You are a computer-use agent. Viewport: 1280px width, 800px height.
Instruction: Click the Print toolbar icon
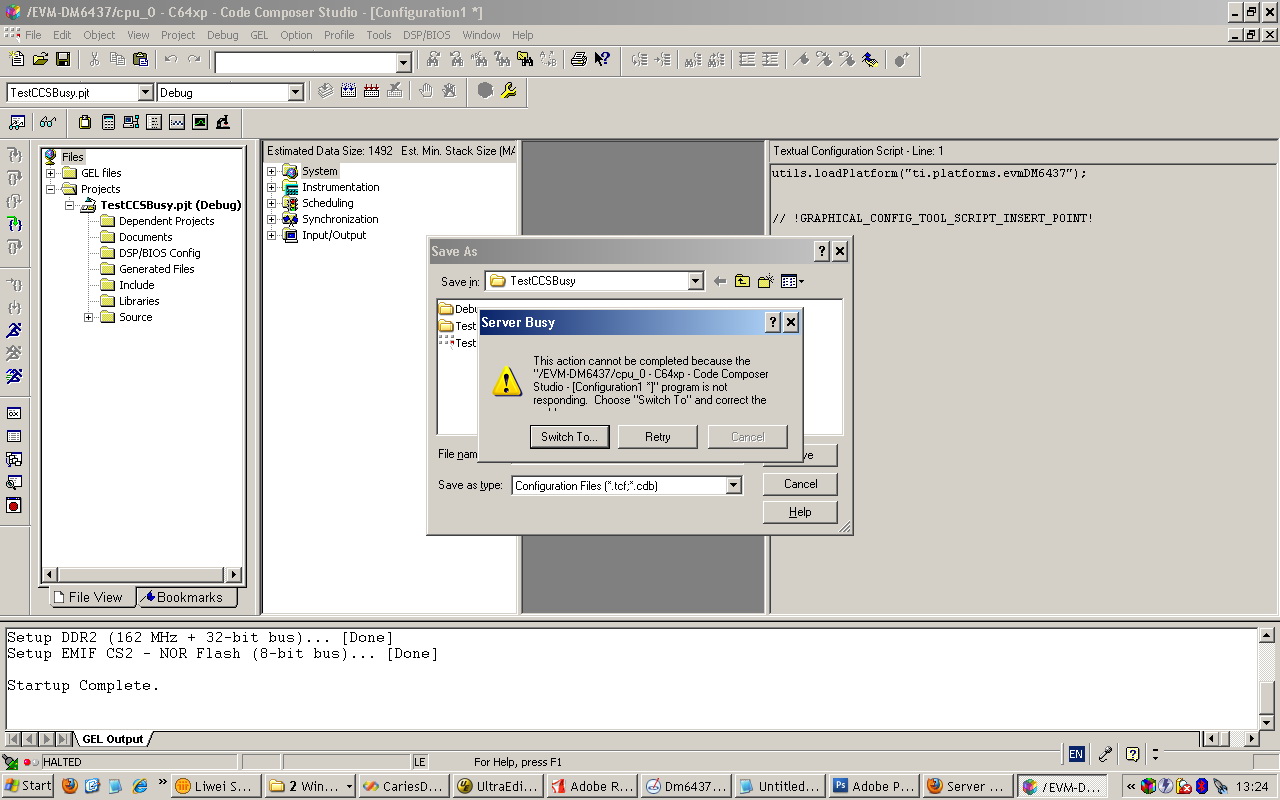click(578, 59)
